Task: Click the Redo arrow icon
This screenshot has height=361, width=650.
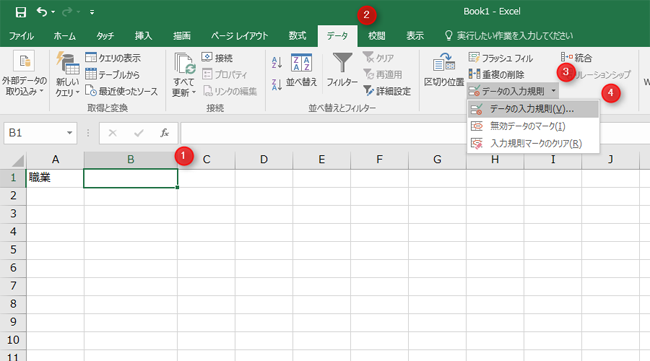Action: click(67, 12)
